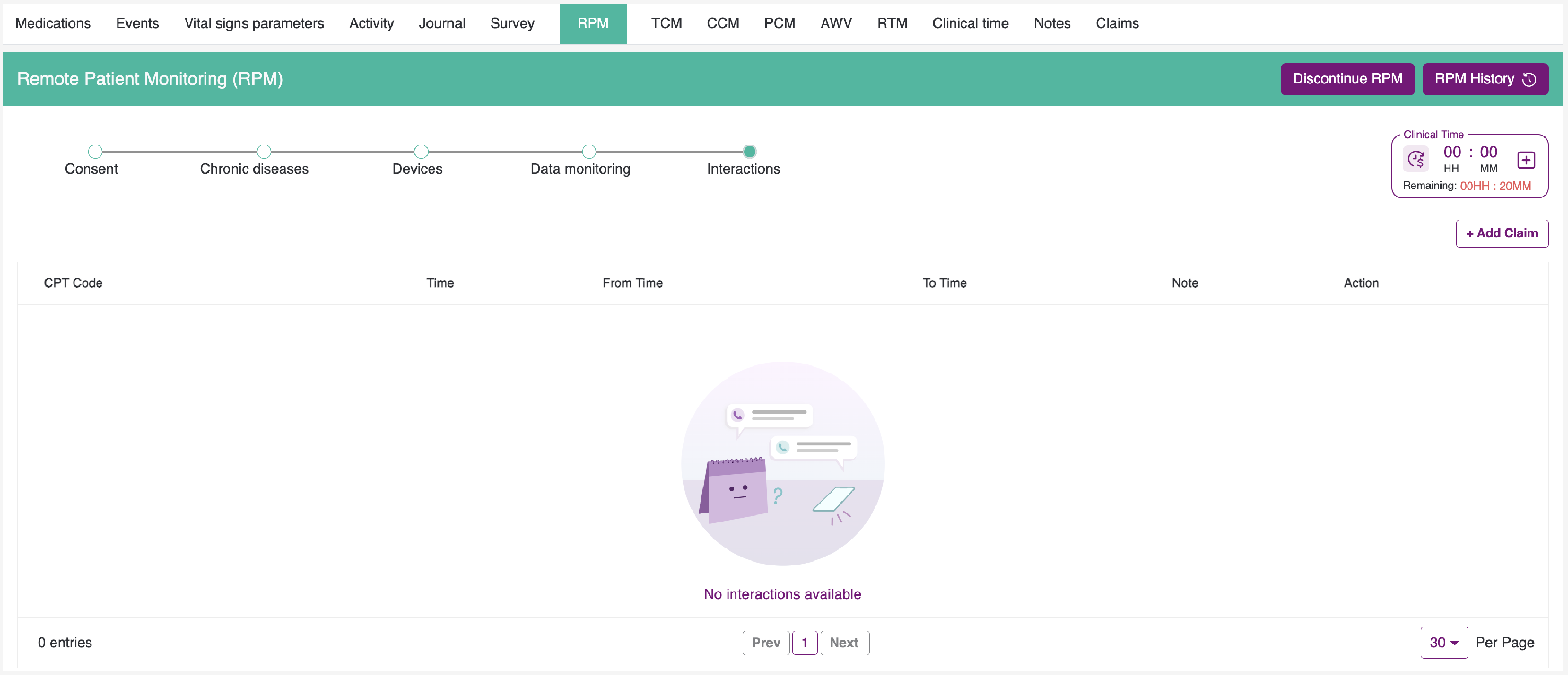Click the clinical time billing clock icon
1568x675 pixels.
pos(1416,159)
